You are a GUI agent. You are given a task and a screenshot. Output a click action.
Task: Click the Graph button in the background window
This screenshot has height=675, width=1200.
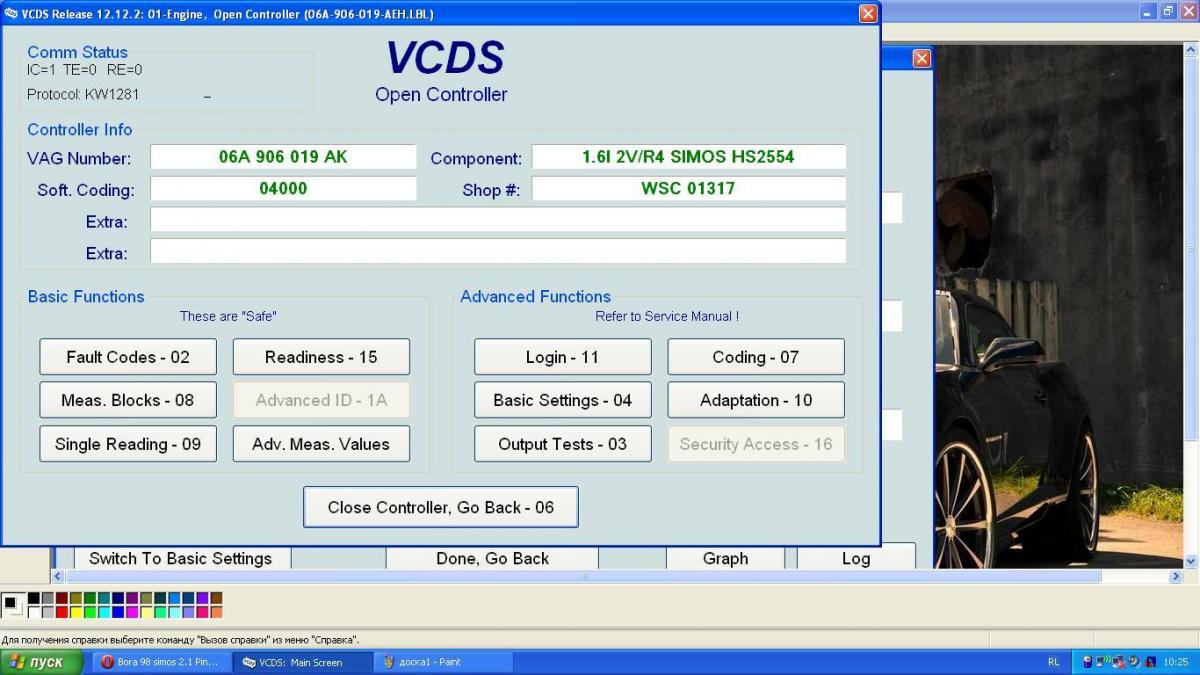[725, 558]
